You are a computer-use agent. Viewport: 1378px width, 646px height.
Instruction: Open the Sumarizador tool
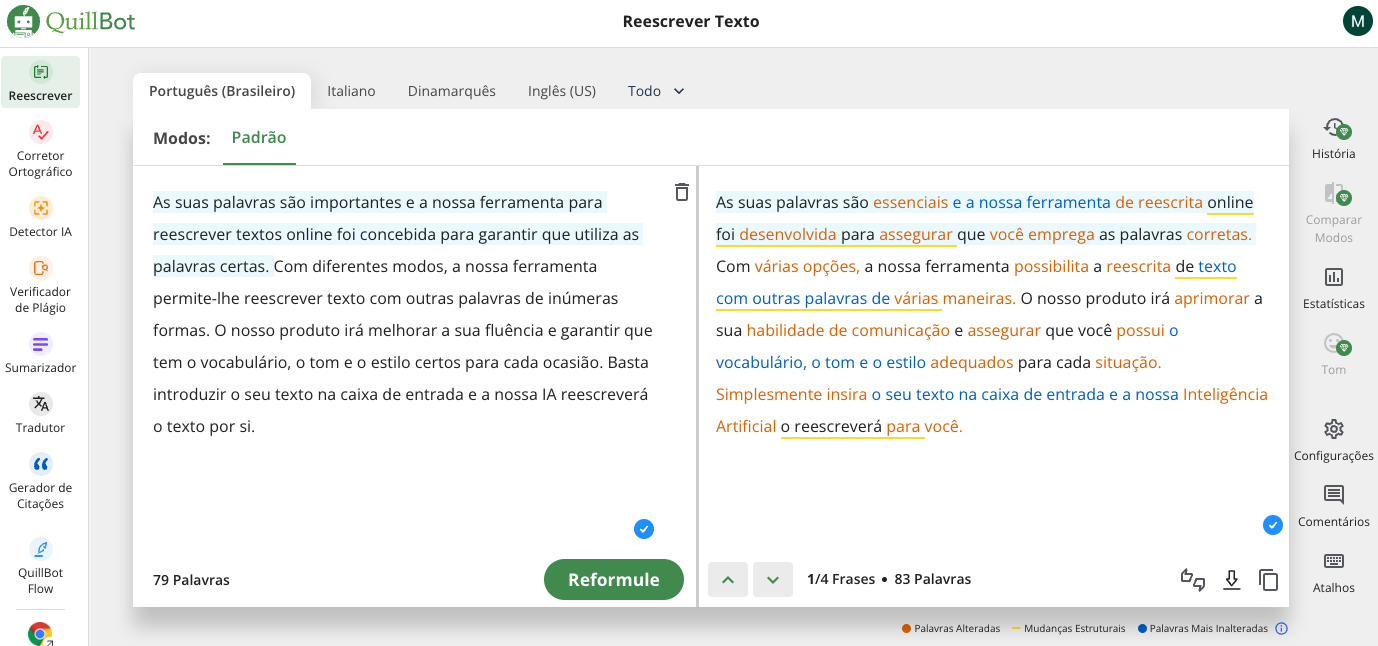coord(40,352)
